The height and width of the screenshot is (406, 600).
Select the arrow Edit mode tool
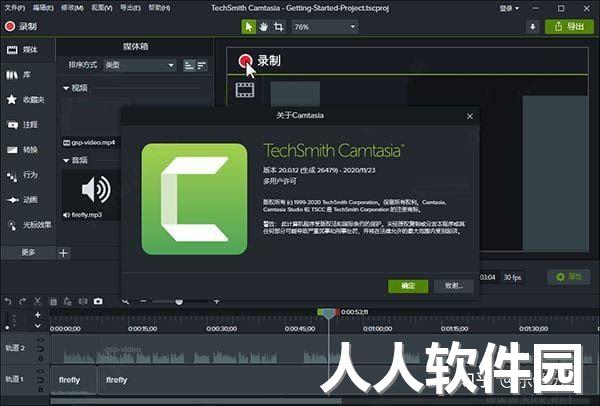[x=249, y=27]
